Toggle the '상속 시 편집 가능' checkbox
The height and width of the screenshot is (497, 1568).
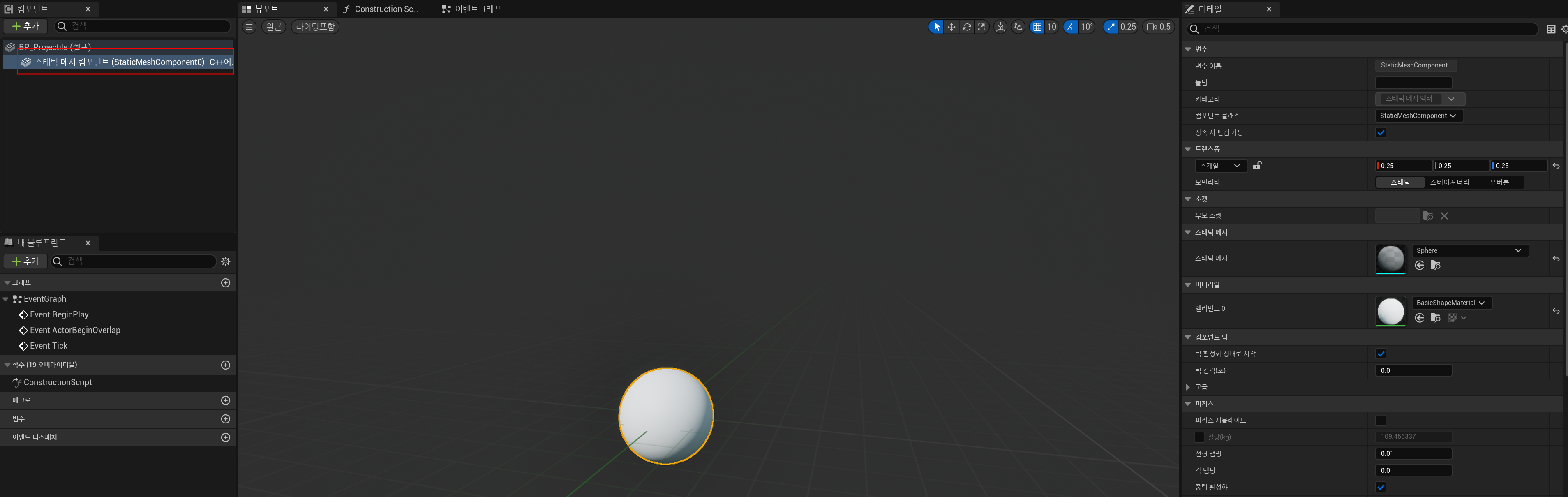pos(1381,133)
